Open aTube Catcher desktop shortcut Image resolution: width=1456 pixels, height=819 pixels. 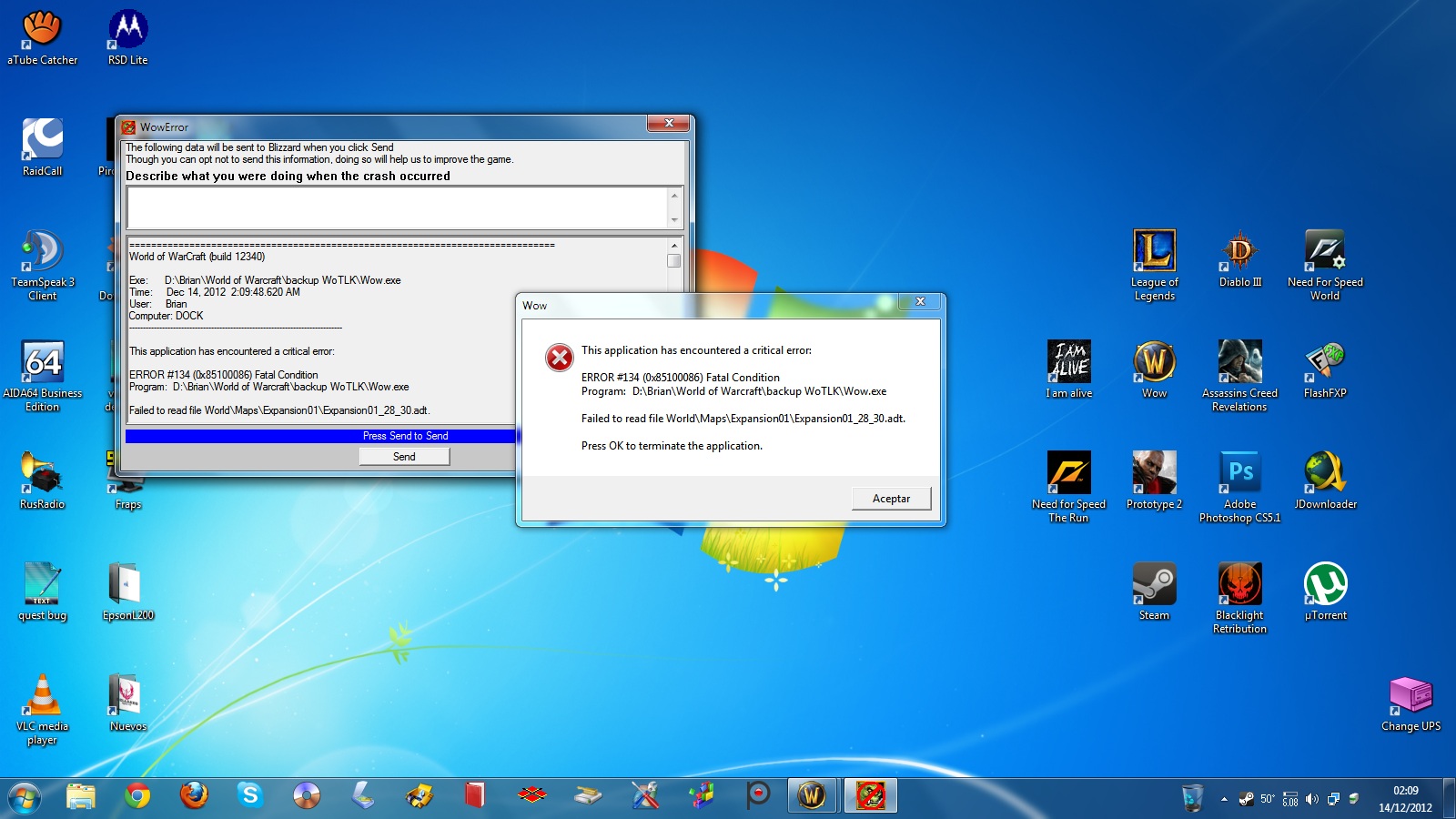coord(42,38)
